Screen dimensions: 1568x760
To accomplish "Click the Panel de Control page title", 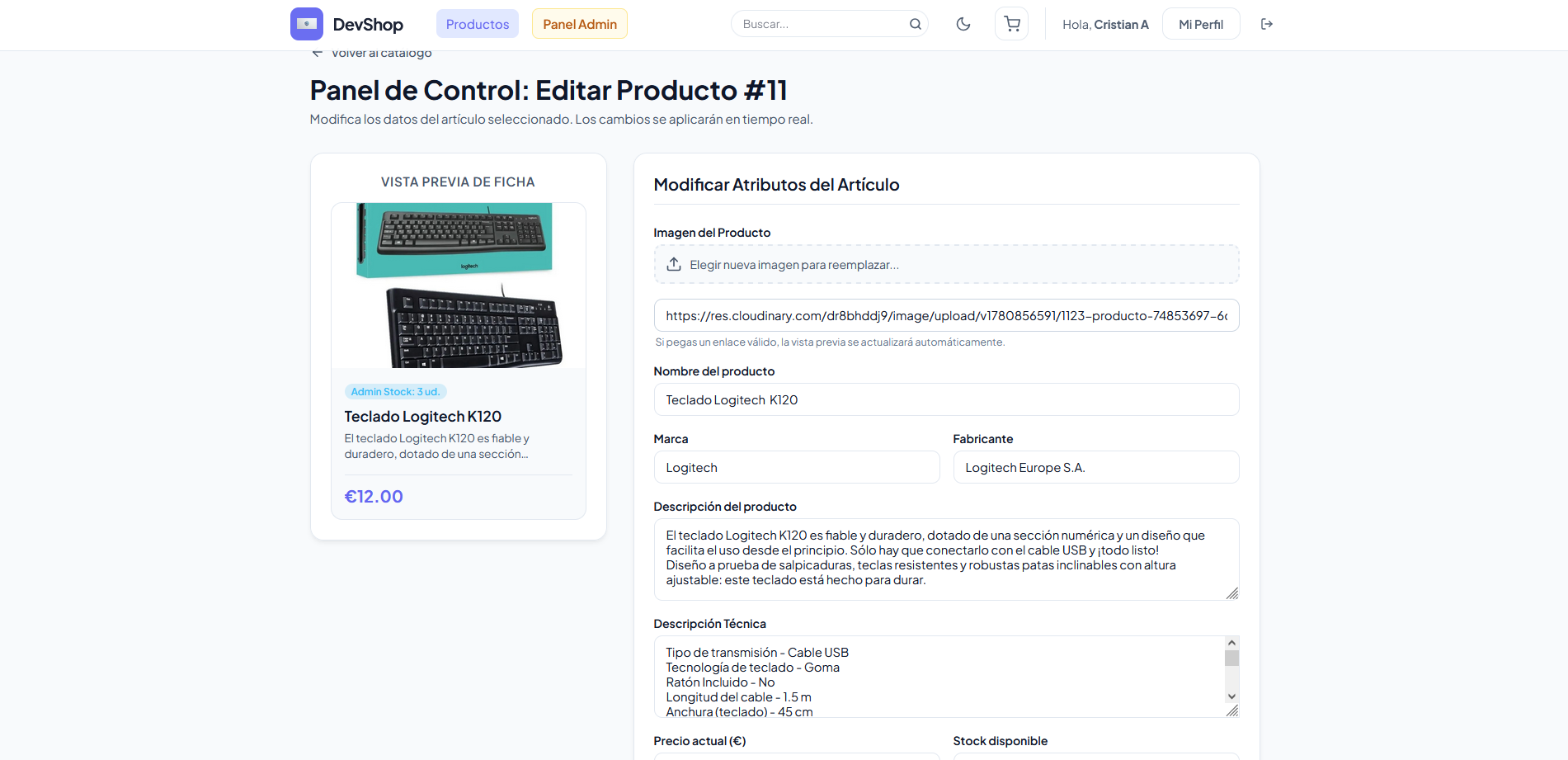I will (549, 90).
